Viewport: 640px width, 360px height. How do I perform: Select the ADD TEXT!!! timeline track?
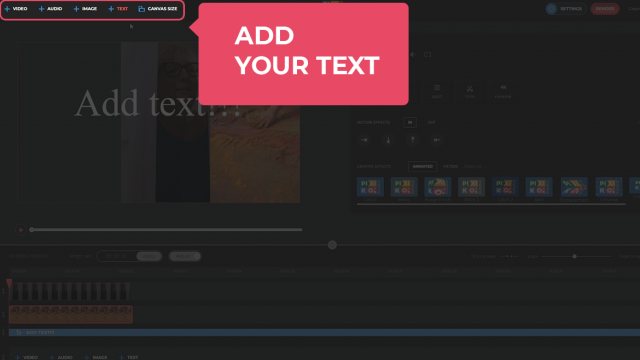(x=324, y=333)
